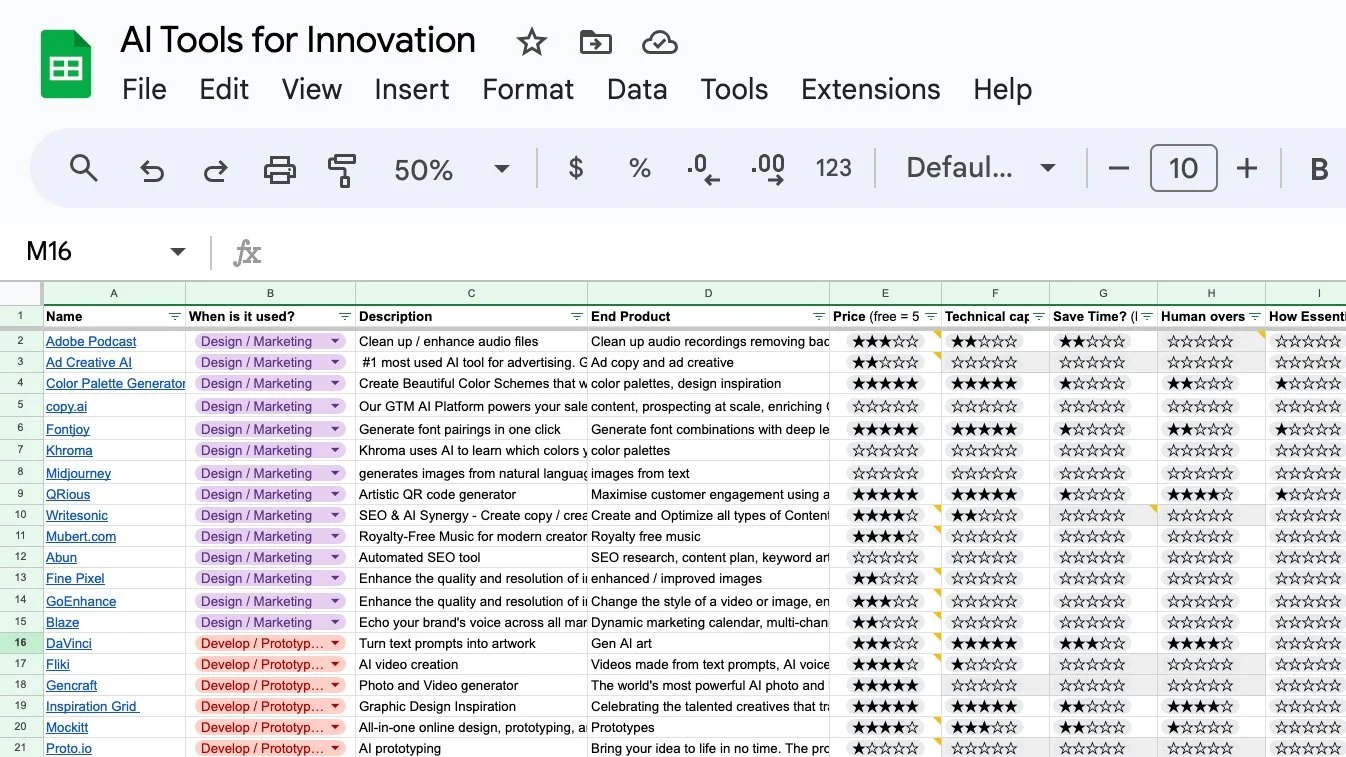This screenshot has height=757, width=1346.
Task: Open the View menu
Action: [312, 89]
